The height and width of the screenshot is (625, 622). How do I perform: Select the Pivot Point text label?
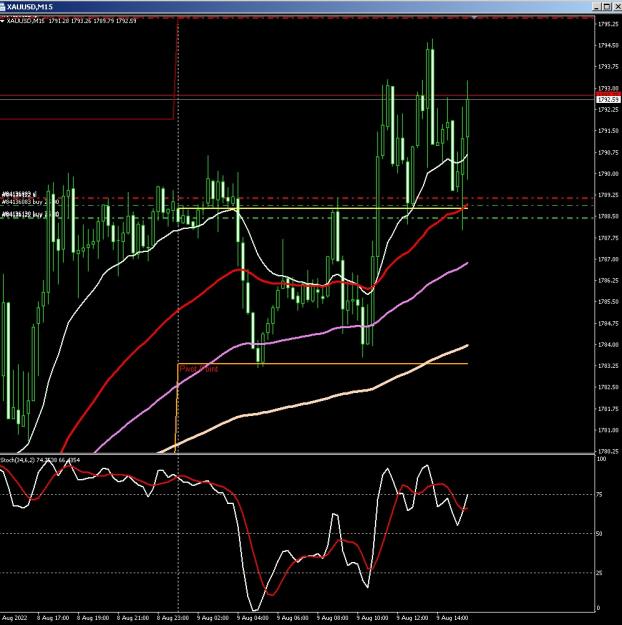(199, 369)
